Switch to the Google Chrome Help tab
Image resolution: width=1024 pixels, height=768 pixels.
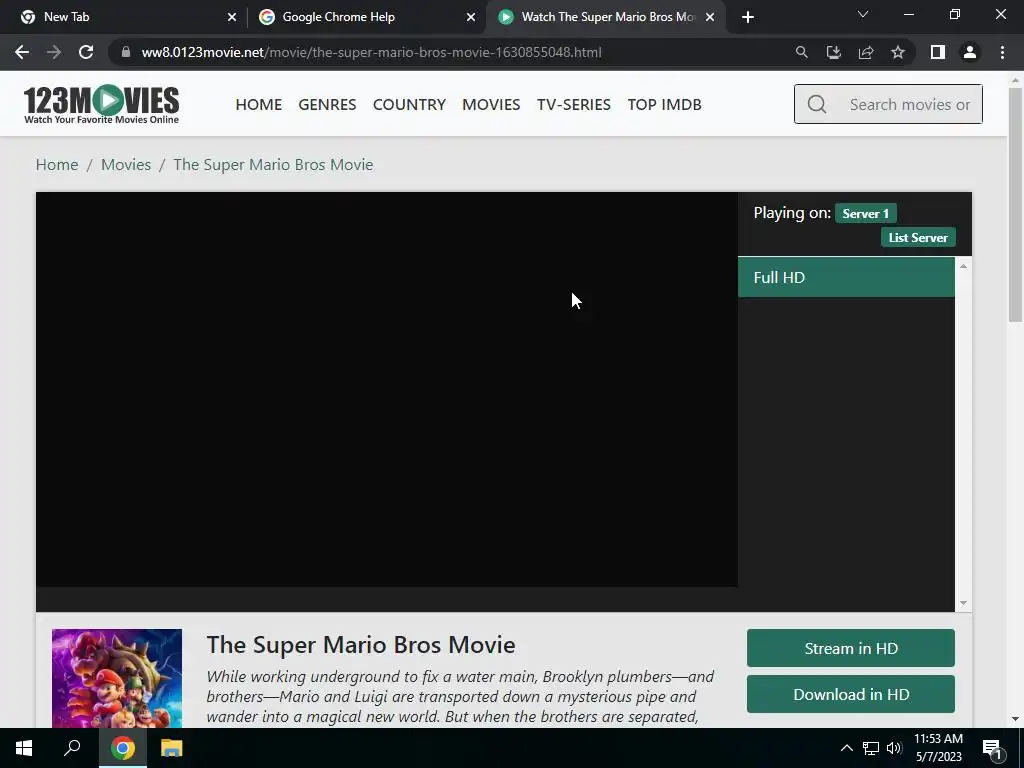pos(366,17)
